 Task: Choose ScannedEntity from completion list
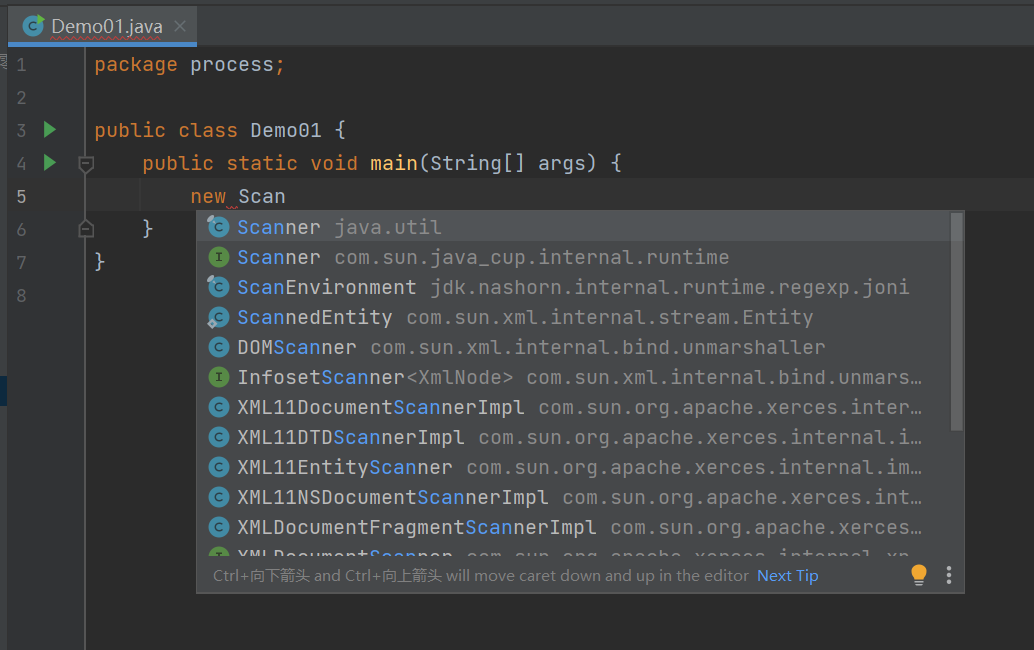pos(314,318)
